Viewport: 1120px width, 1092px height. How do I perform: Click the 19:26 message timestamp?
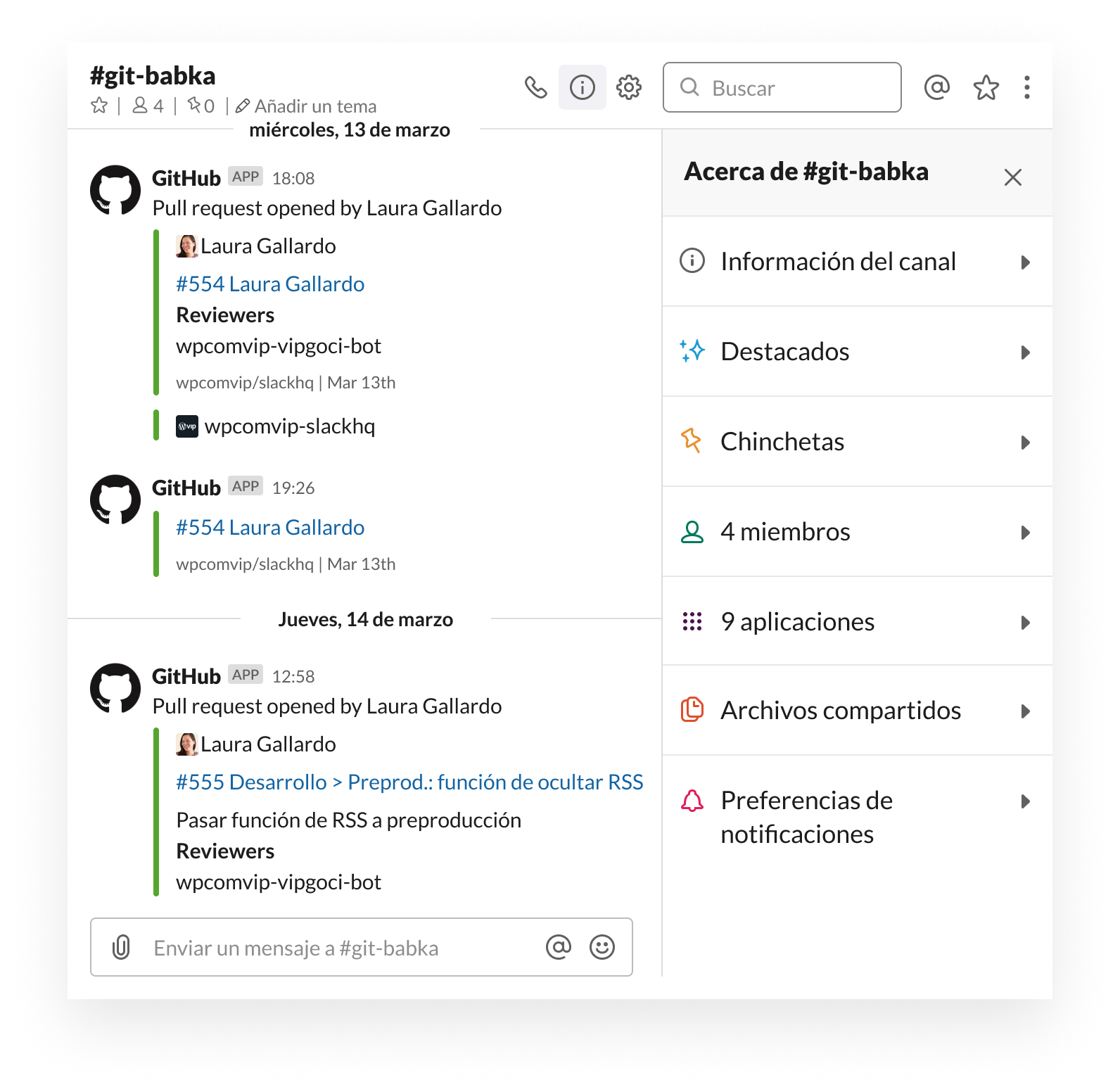click(x=293, y=488)
